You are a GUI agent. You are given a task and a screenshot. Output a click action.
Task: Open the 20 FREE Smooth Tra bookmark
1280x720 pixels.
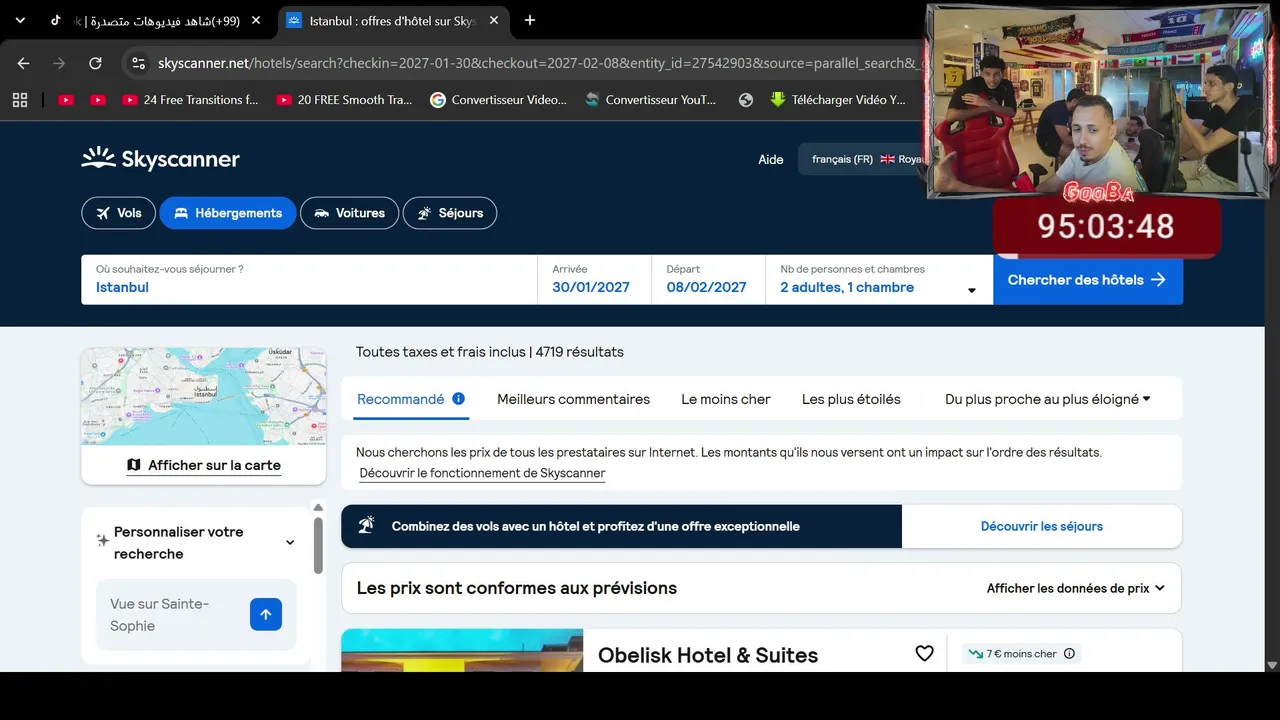[344, 100]
